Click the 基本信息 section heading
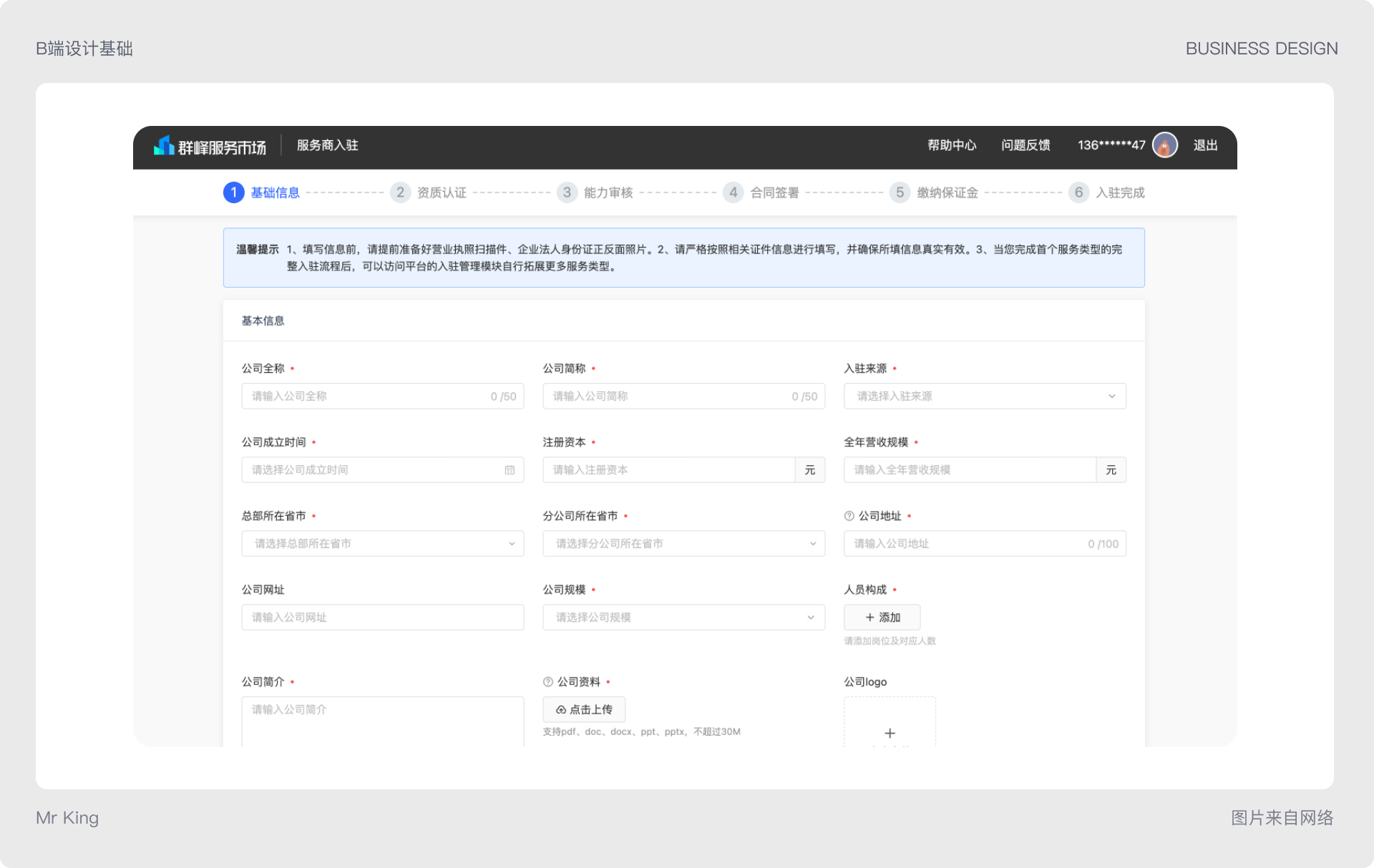The width and height of the screenshot is (1374, 868). tap(263, 321)
